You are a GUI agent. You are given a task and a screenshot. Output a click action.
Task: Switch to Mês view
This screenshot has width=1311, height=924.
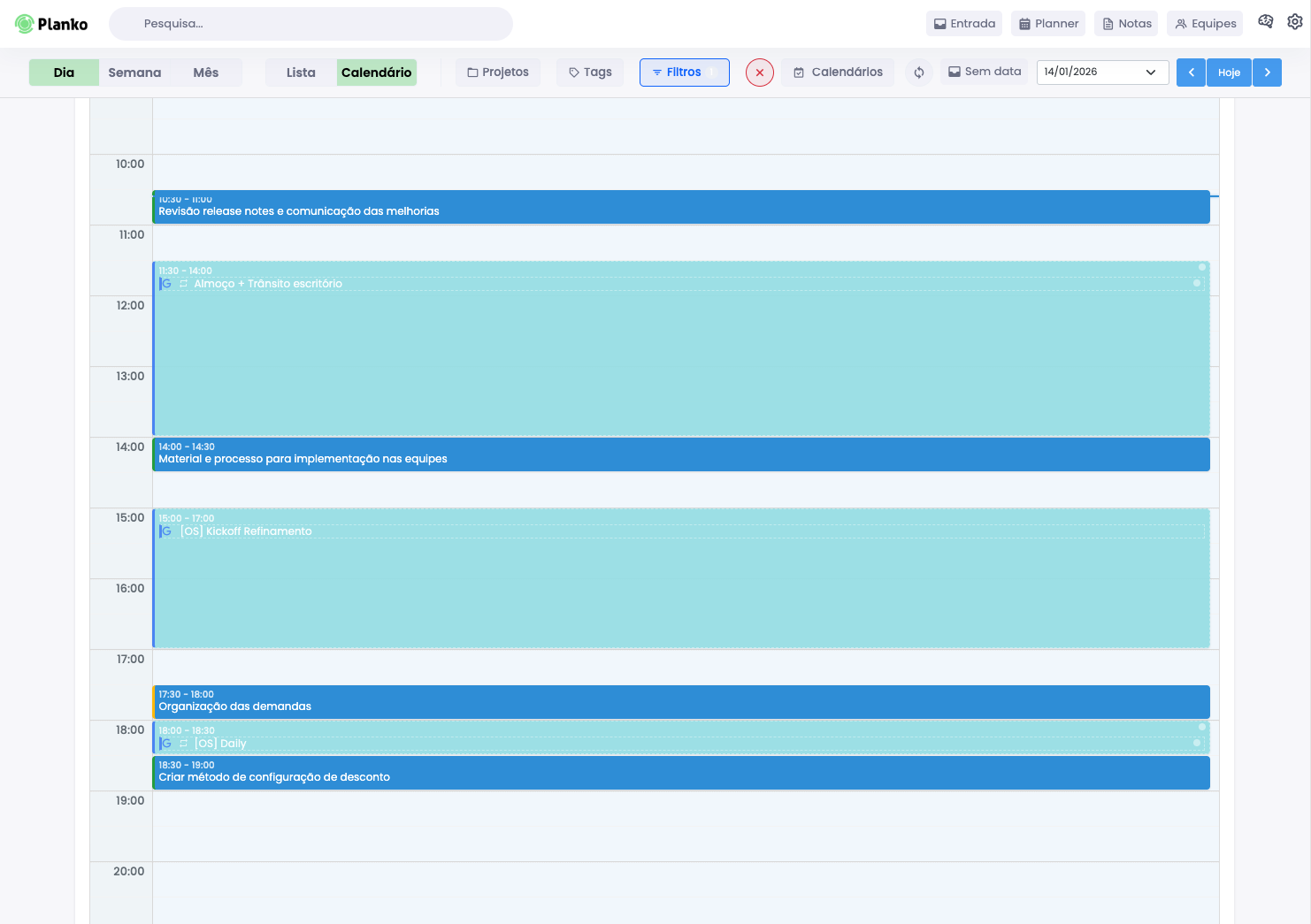pos(206,73)
